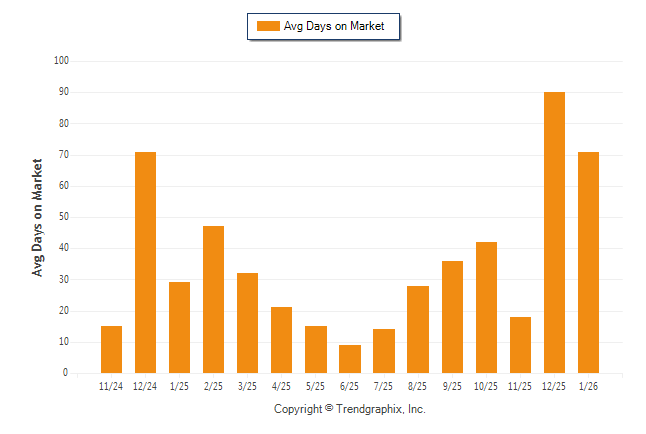Pick the 4/25 bar
This screenshot has height=434, width=646.
coord(282,340)
